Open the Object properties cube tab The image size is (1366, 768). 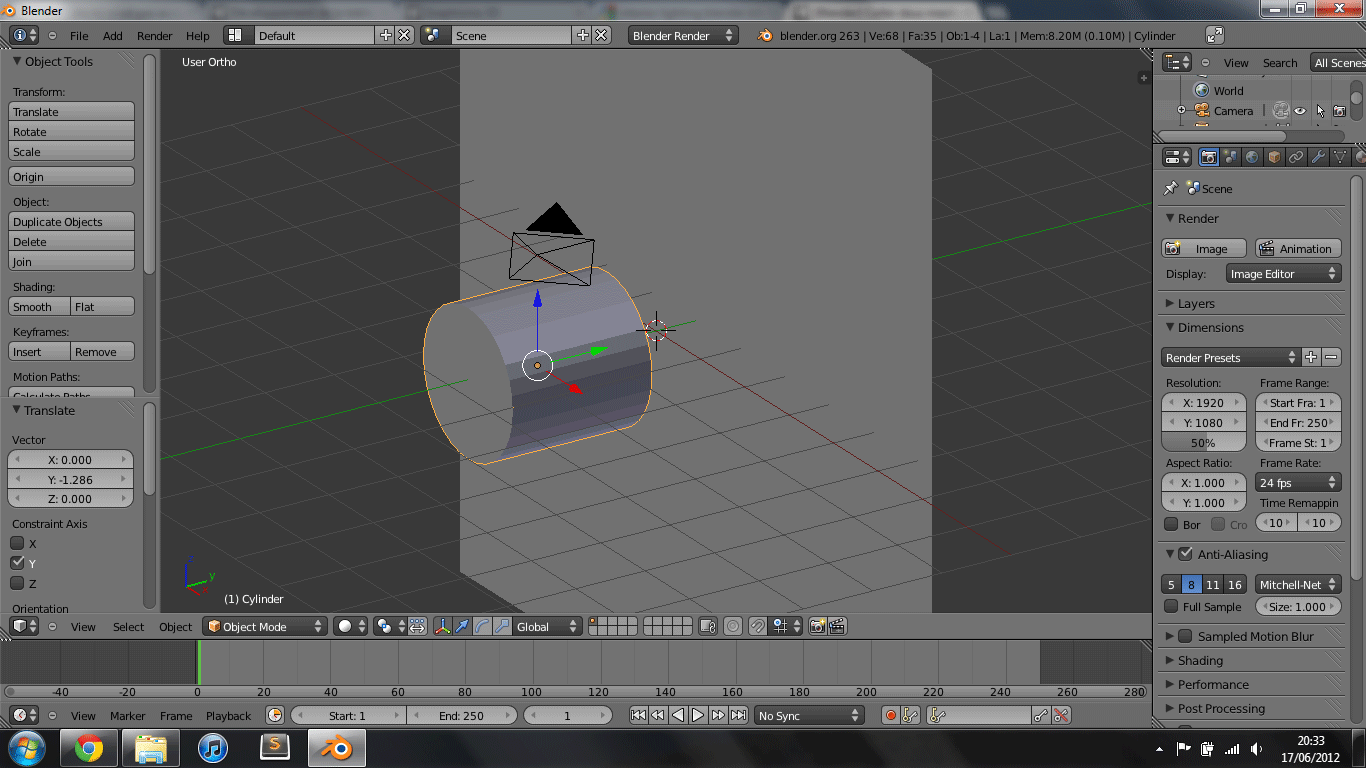1275,157
